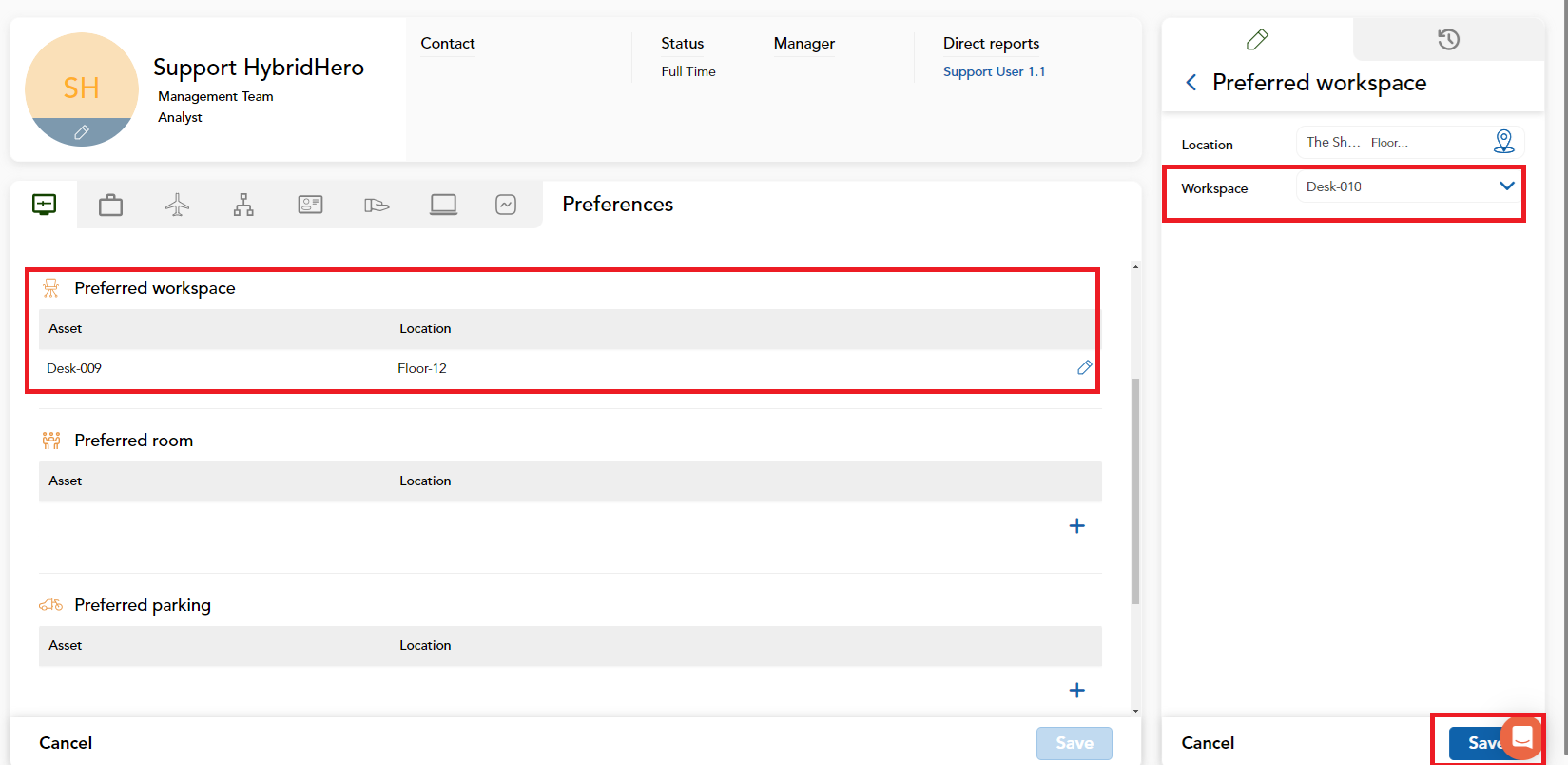Click the Preferred parking vehicle icon
The image size is (1568, 765).
coord(51,605)
